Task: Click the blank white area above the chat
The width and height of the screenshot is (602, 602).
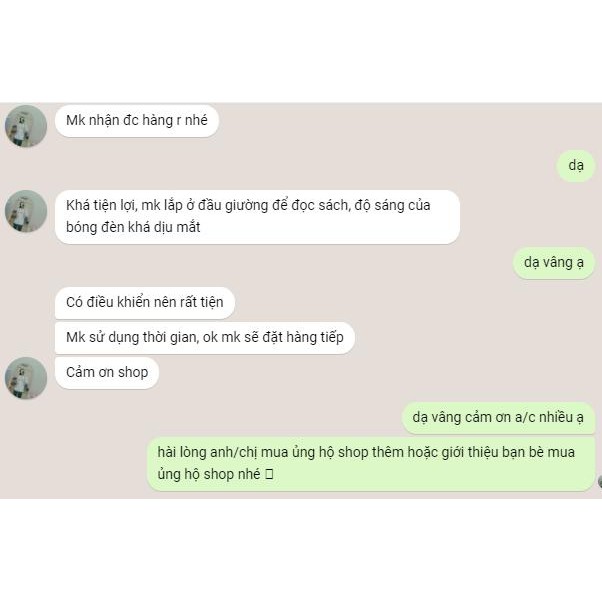Action: [x=301, y=51]
